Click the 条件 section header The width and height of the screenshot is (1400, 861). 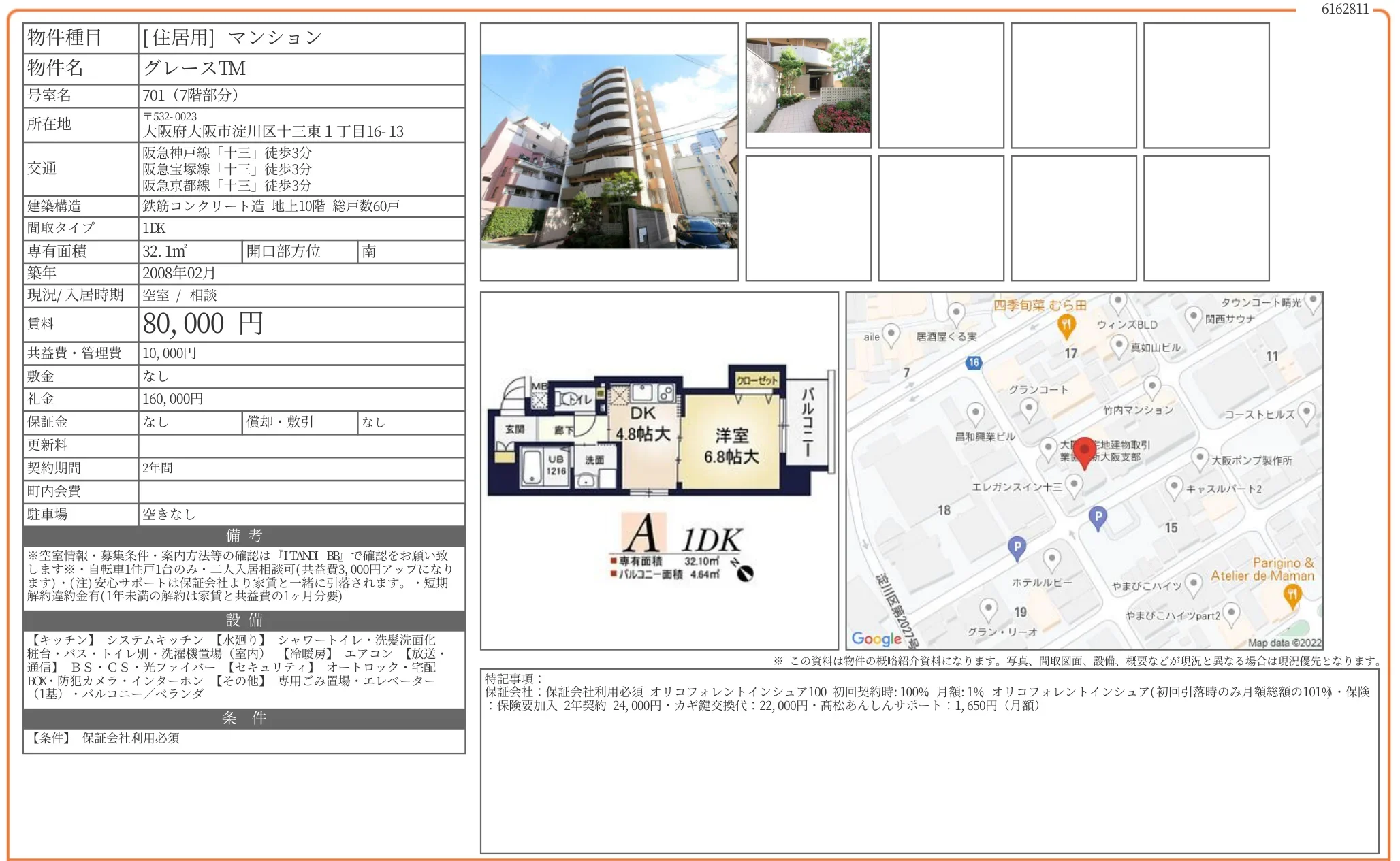(x=244, y=718)
